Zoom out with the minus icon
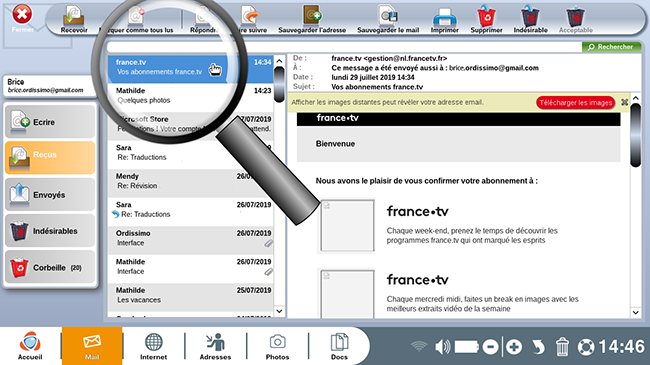The width and height of the screenshot is (650, 365). pos(490,346)
